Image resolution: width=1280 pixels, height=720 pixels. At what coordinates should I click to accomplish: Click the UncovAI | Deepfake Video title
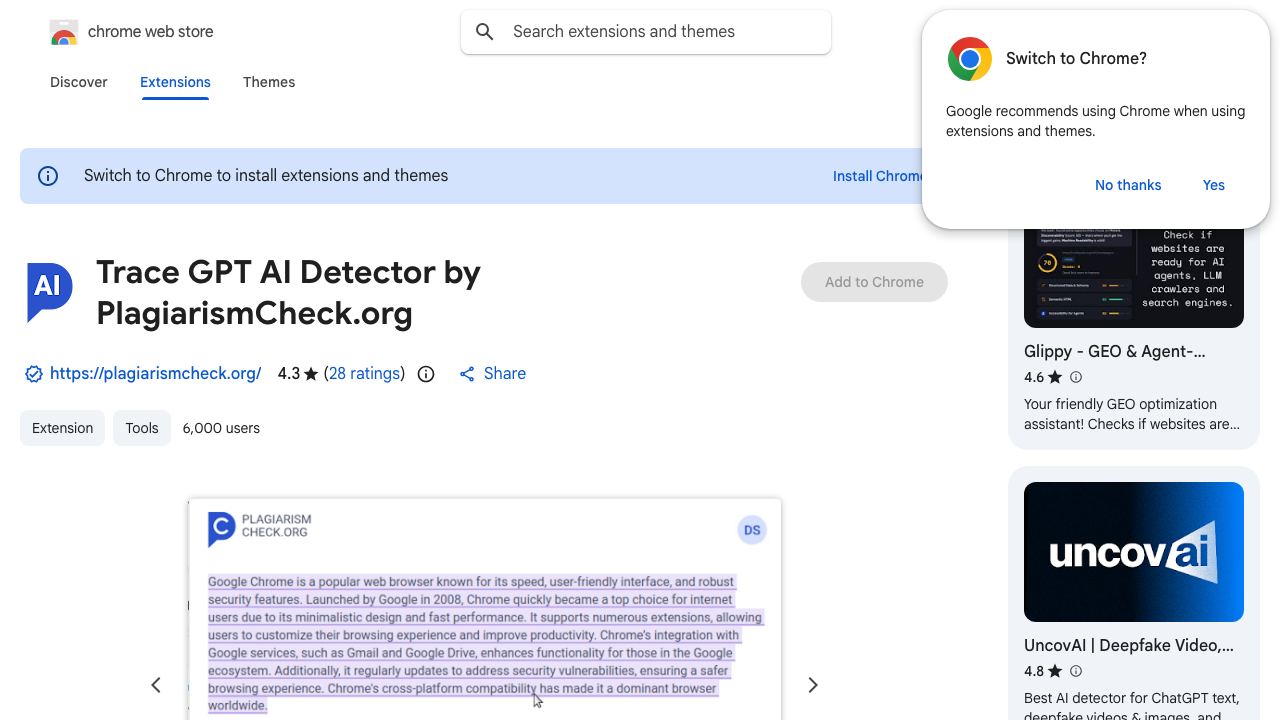[x=1129, y=645]
